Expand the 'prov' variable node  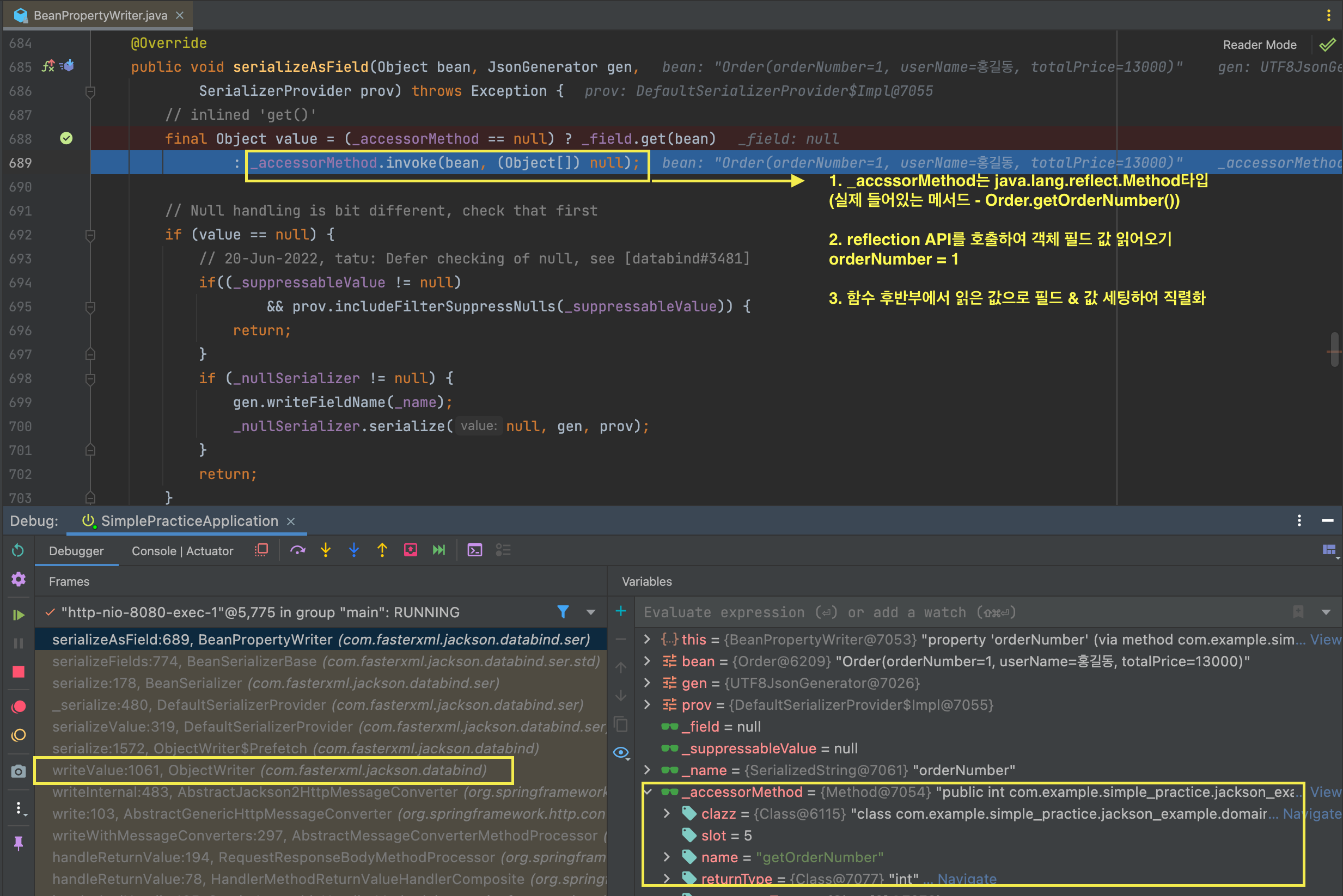tap(647, 704)
